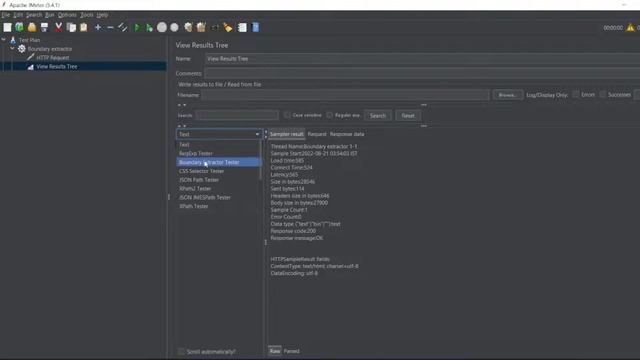Collapse the Test Plan tree node
640x360 pixels.
pos(4,40)
